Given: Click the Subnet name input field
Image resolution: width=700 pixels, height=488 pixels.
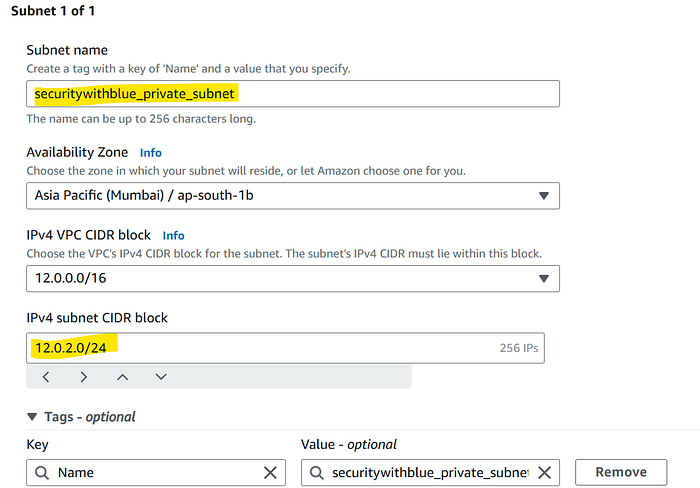Looking at the screenshot, I should click(x=293, y=94).
